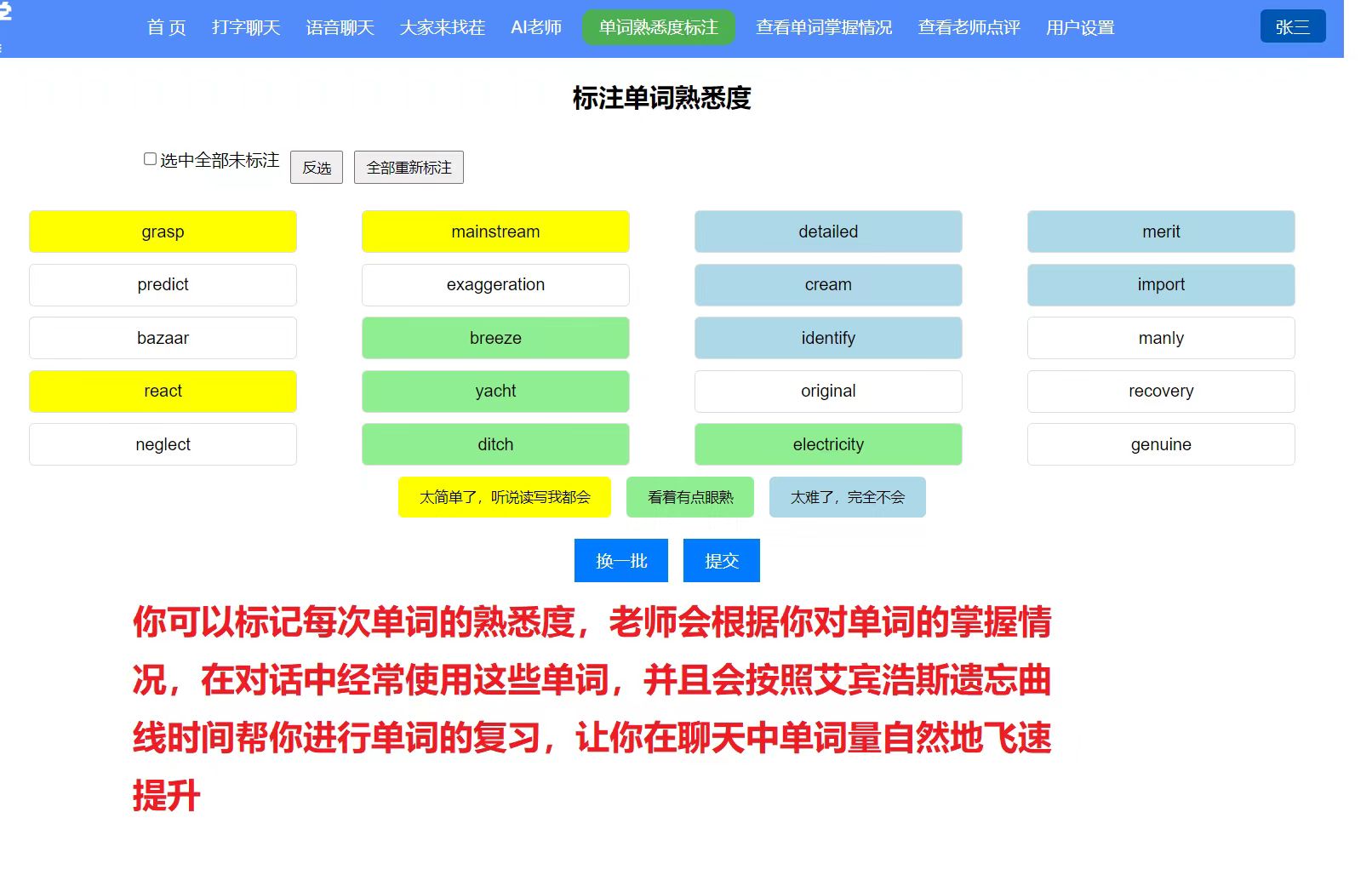Select the word yacht

(x=495, y=391)
